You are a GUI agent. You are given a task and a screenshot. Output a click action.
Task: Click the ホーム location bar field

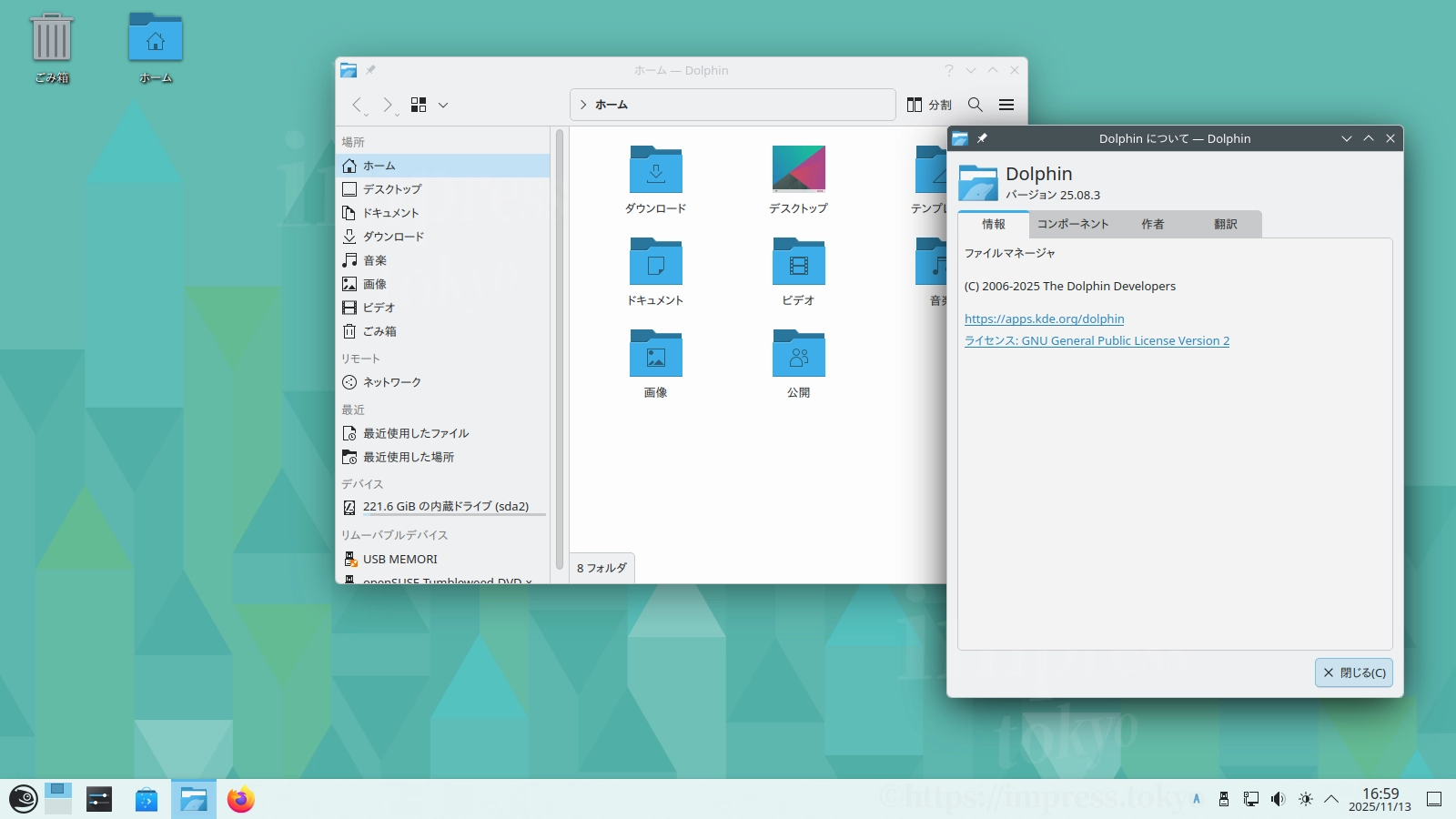pyautogui.click(x=733, y=105)
